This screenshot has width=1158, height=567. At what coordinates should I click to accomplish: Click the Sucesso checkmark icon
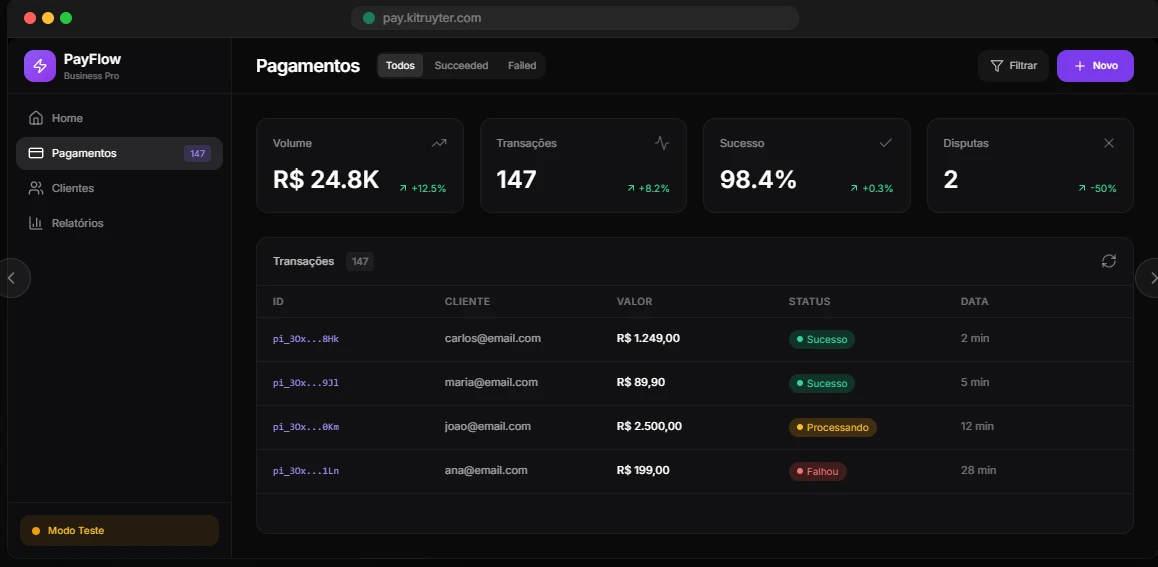click(x=885, y=143)
